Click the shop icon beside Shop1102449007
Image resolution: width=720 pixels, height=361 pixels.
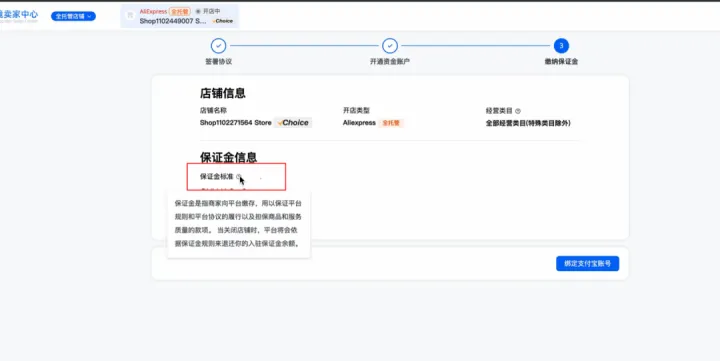pyautogui.click(x=130, y=16)
